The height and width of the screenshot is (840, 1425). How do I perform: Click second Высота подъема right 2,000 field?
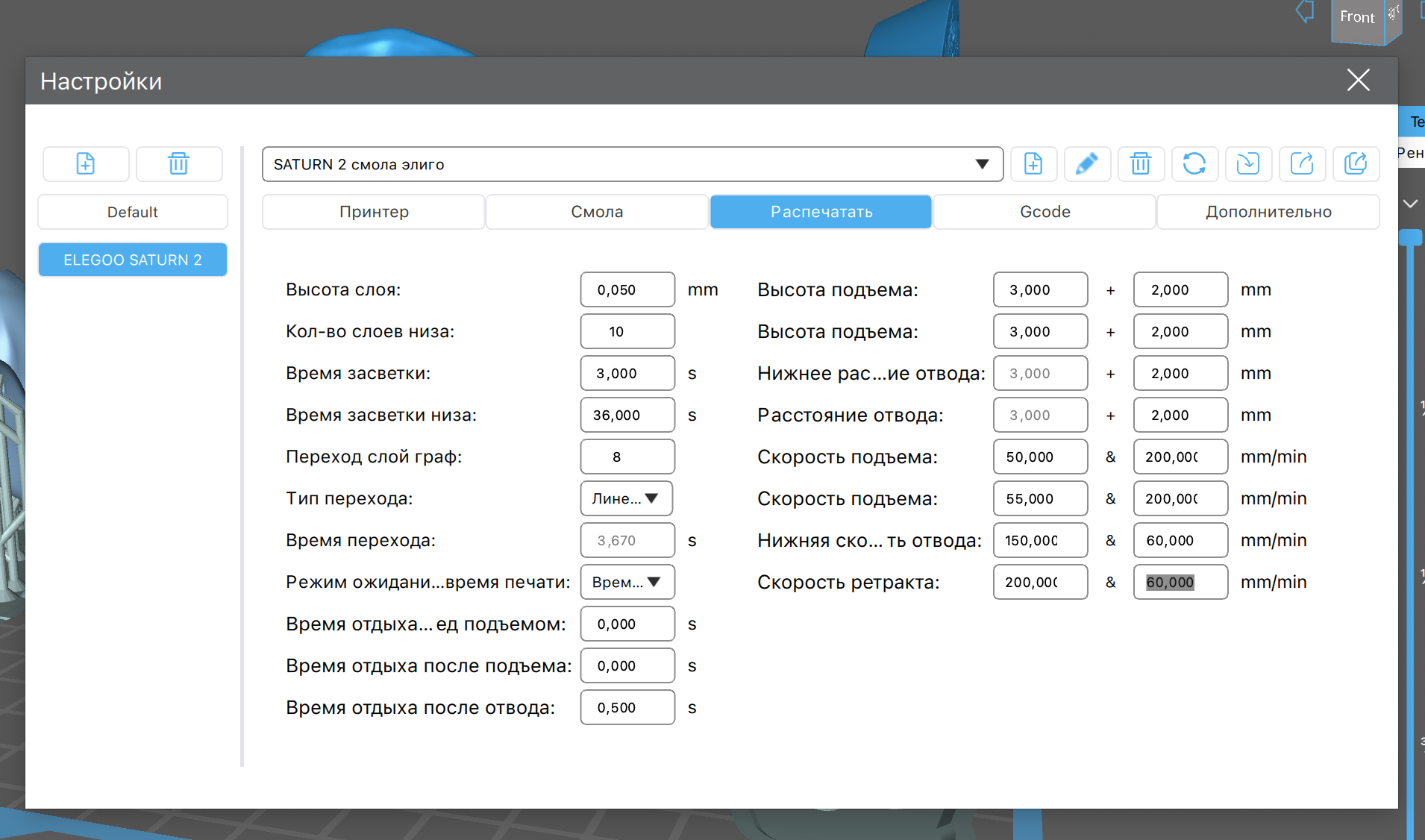[1180, 331]
